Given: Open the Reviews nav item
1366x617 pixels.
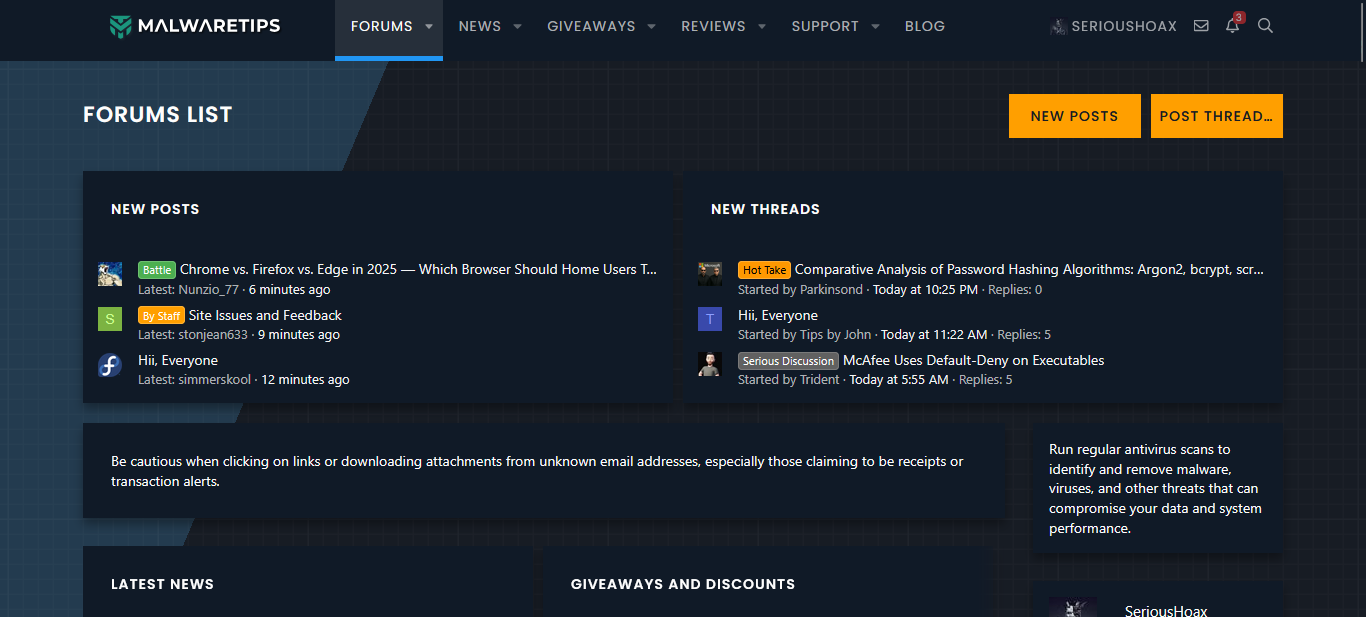Looking at the screenshot, I should (713, 27).
